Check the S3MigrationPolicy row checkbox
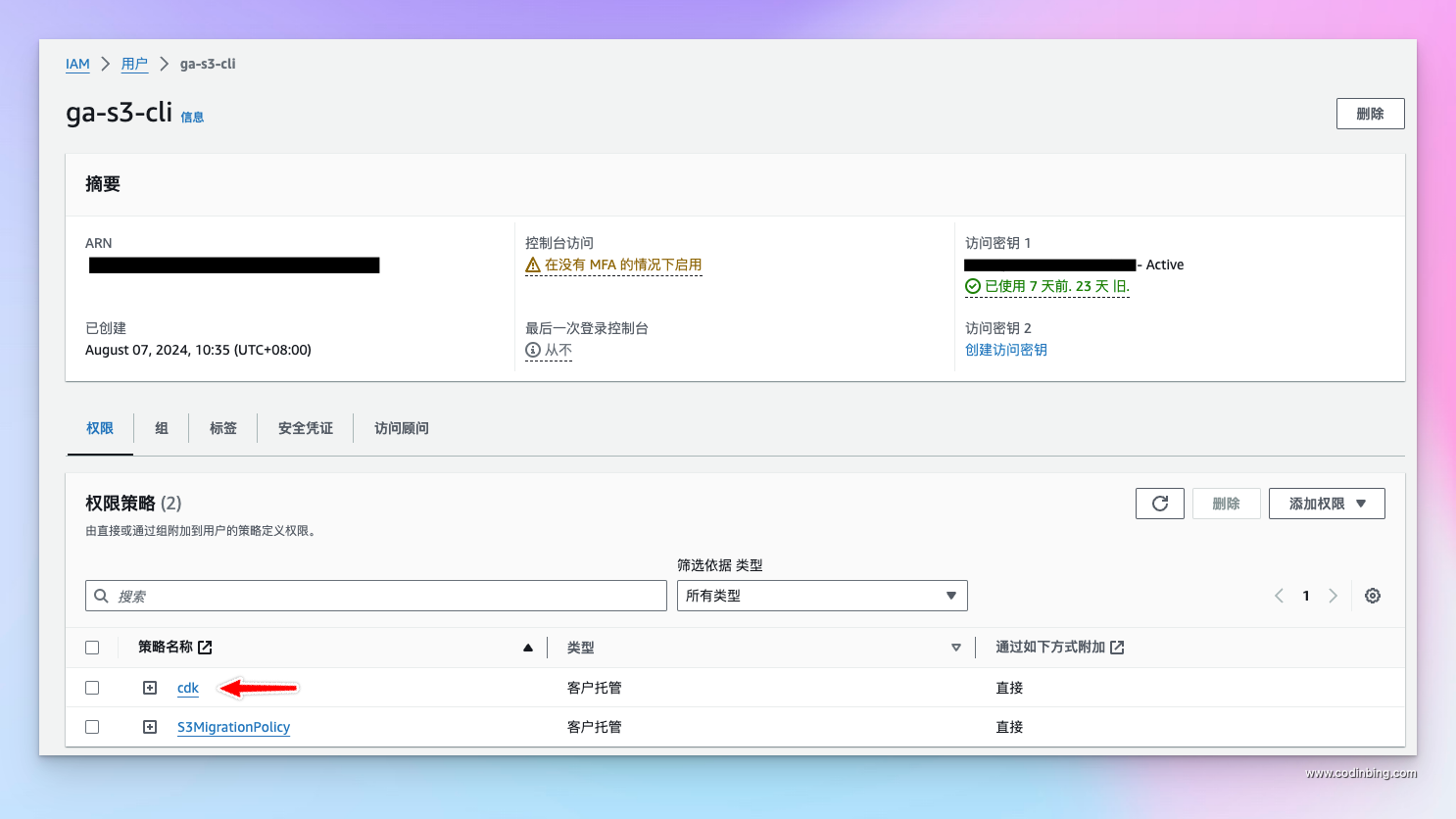Screen dimensions: 1456x819 click(92, 727)
